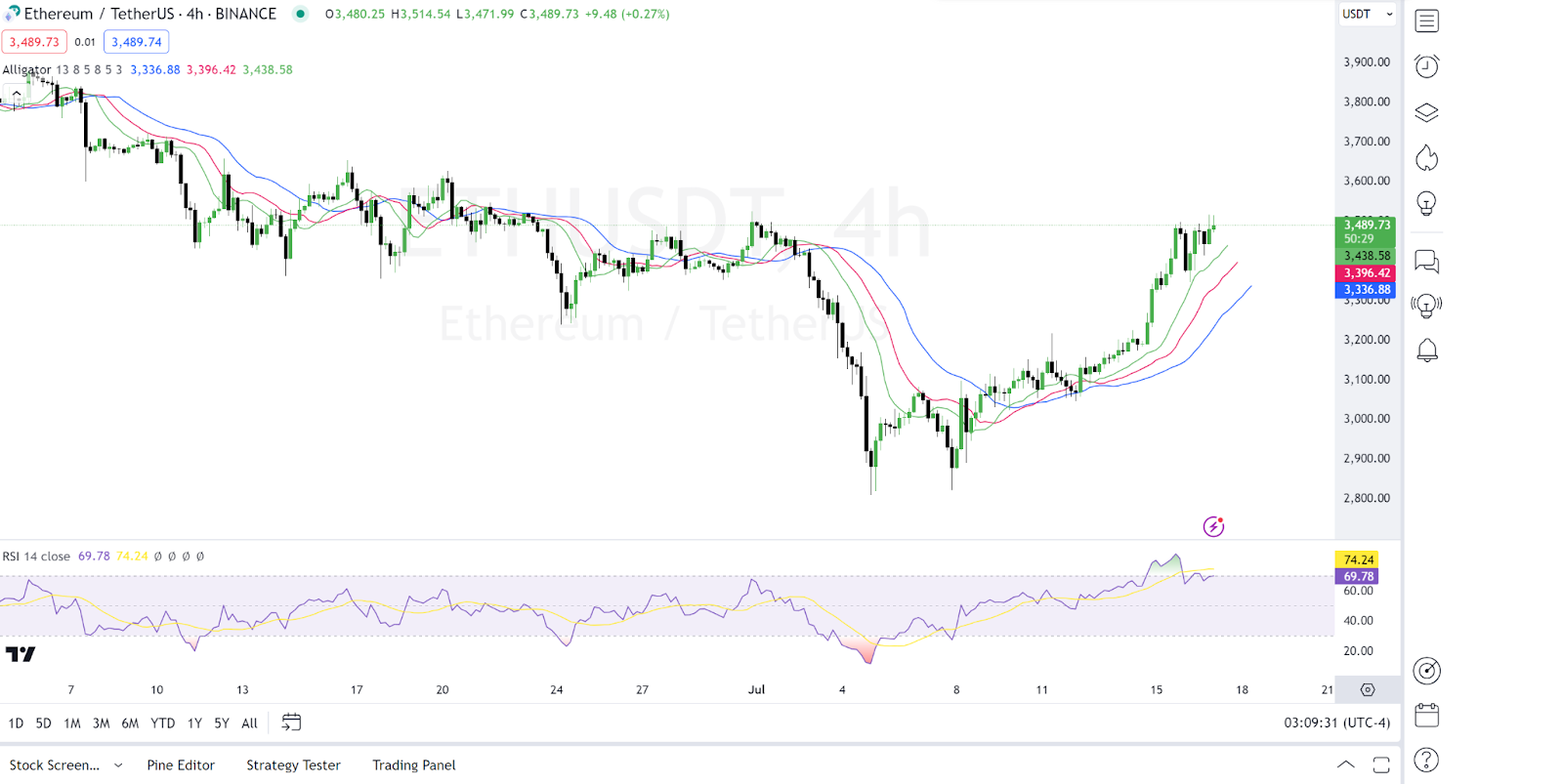Click the Alligator green value 3,438.58 in legend
Screen dimensions: 1563x784
click(268, 69)
